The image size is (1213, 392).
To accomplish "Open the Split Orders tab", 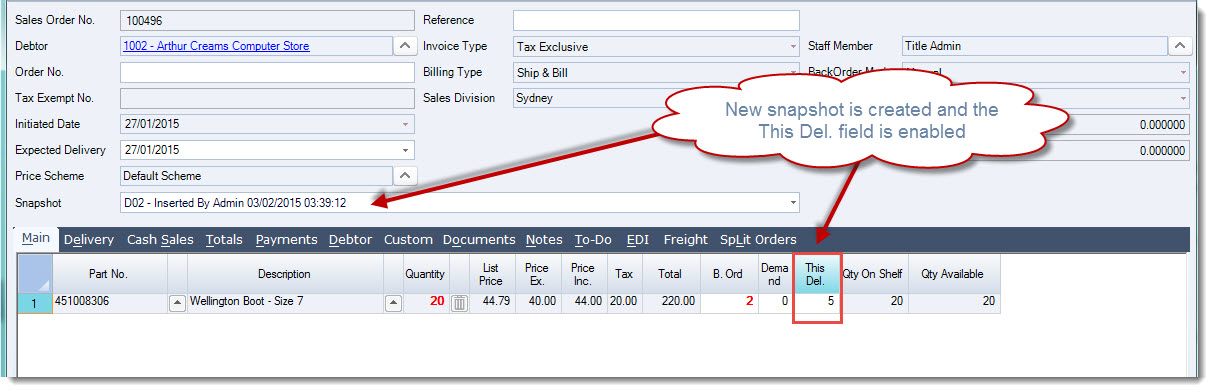I will click(758, 240).
